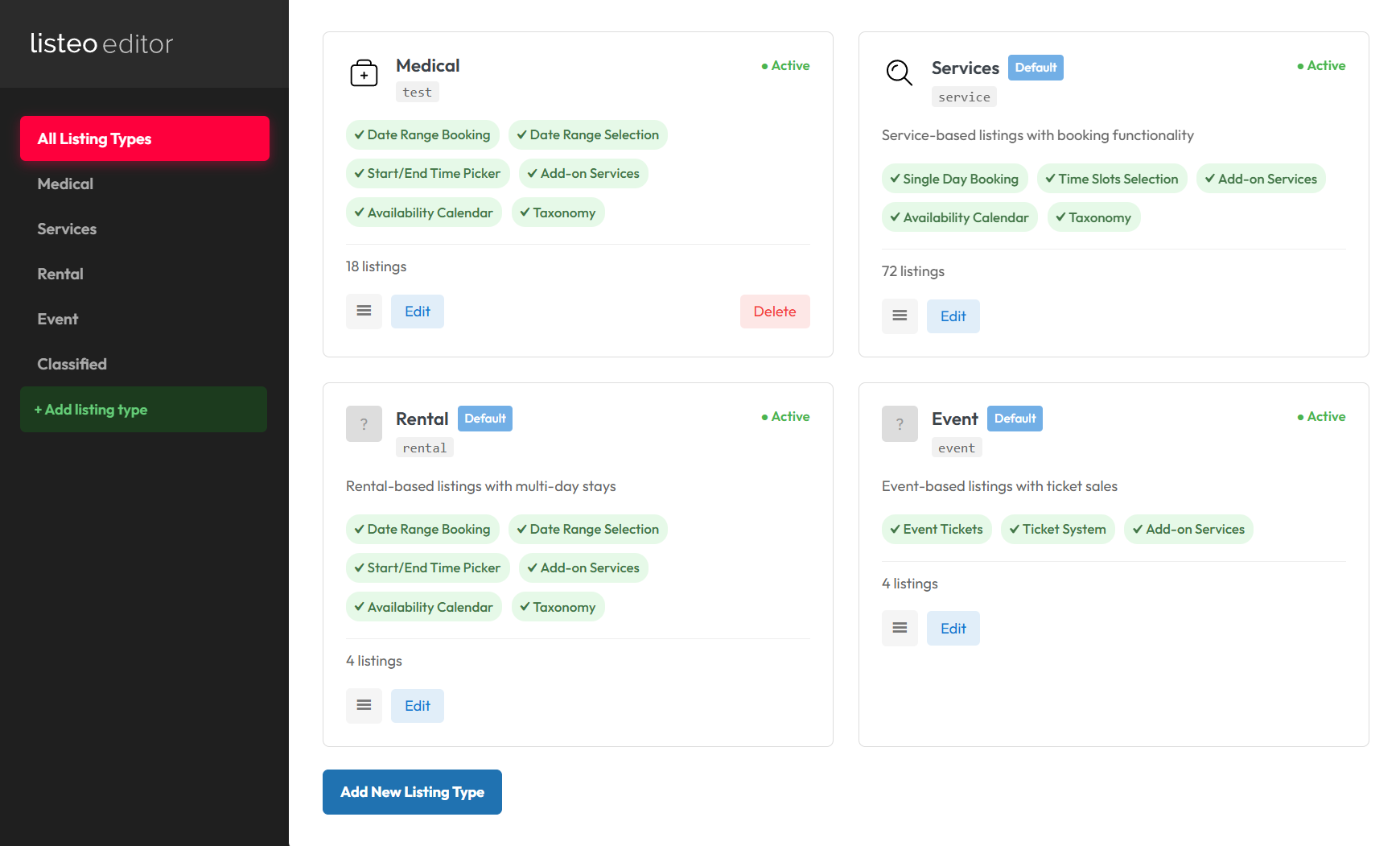
Task: Click the Medical card hamburger handle icon
Action: (x=364, y=312)
